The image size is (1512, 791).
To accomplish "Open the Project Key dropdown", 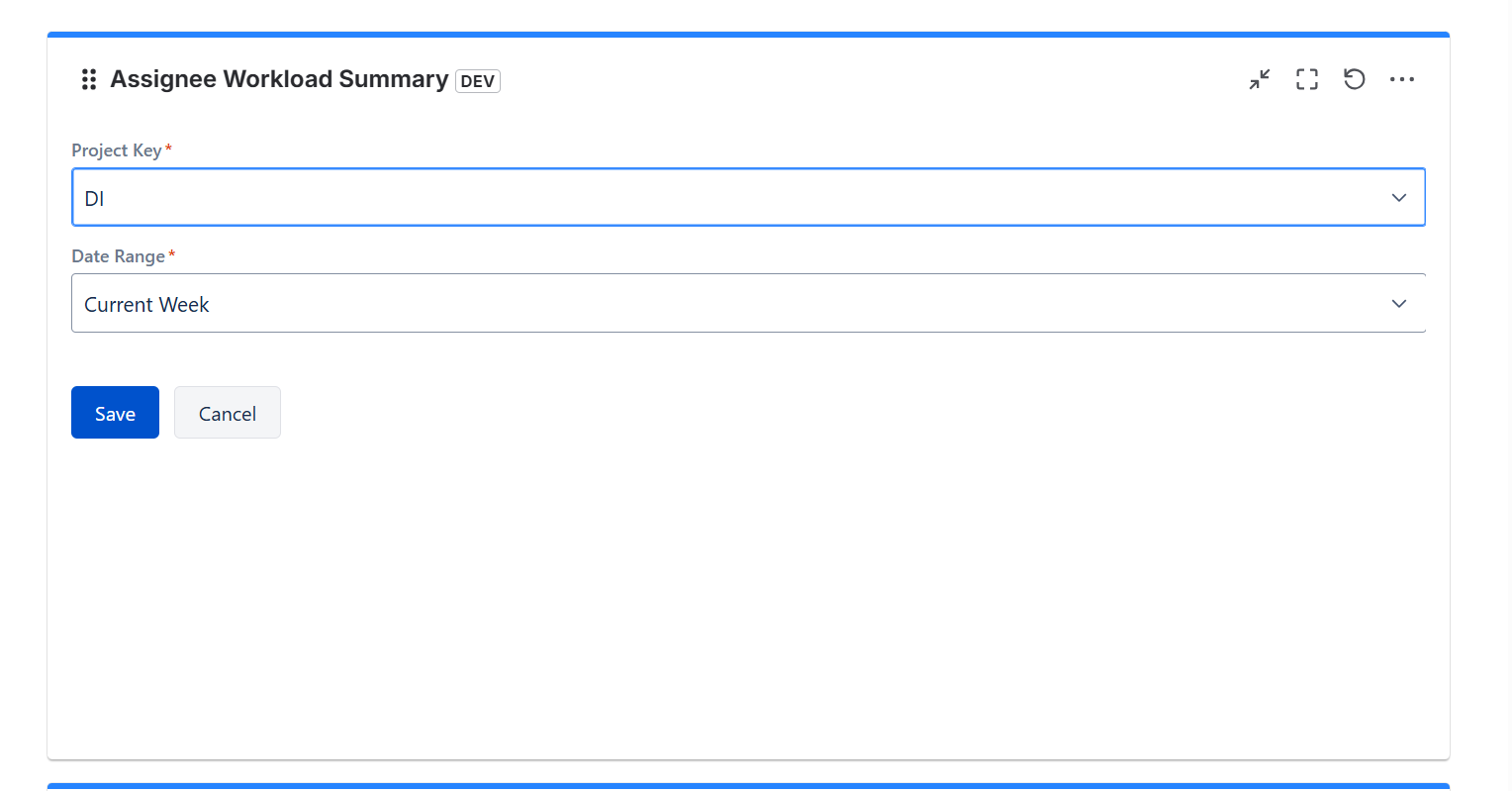I will click(748, 197).
